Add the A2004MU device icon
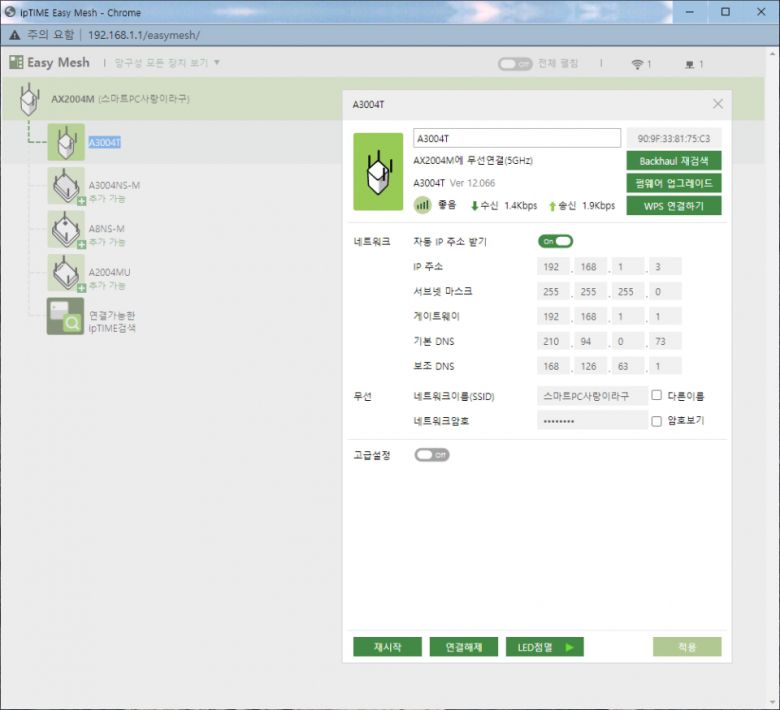Screen dimensions: 780x710 click(x=66, y=273)
